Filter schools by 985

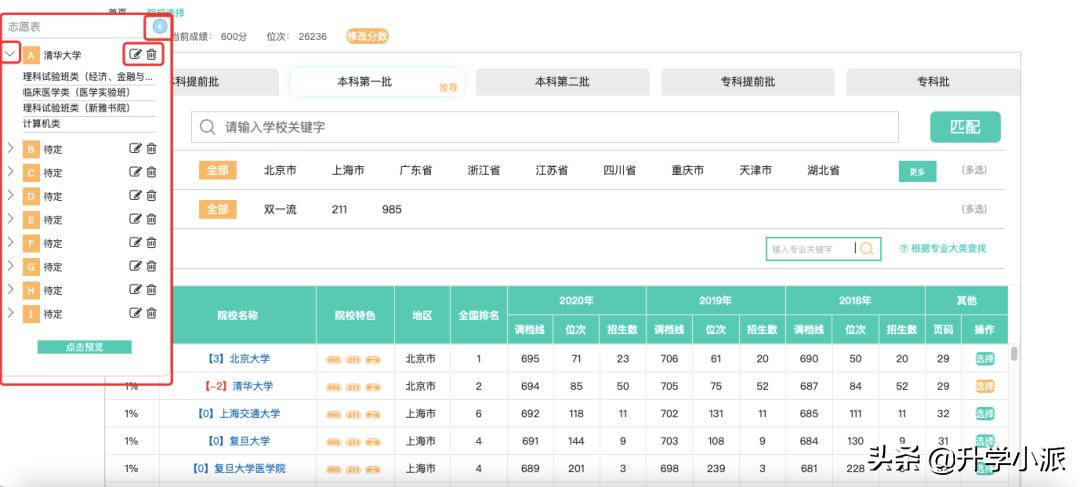(392, 209)
